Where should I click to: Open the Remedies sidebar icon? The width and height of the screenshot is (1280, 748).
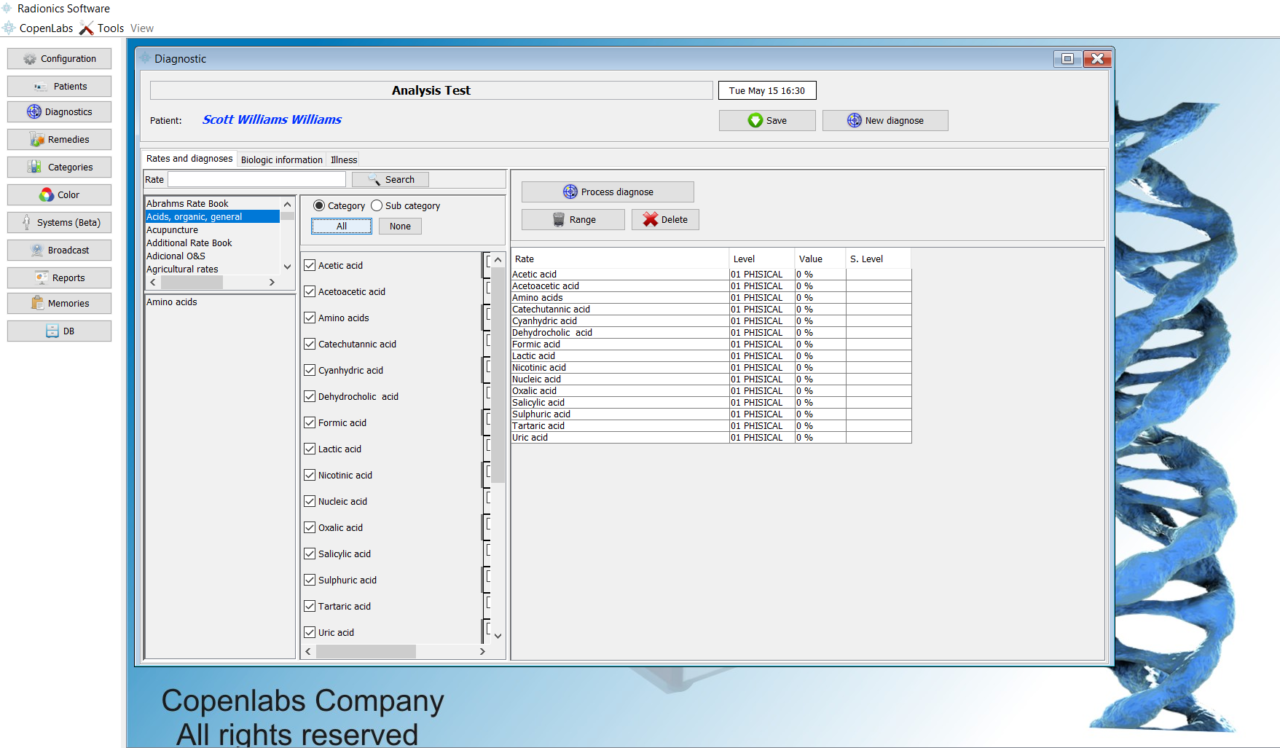point(37,140)
